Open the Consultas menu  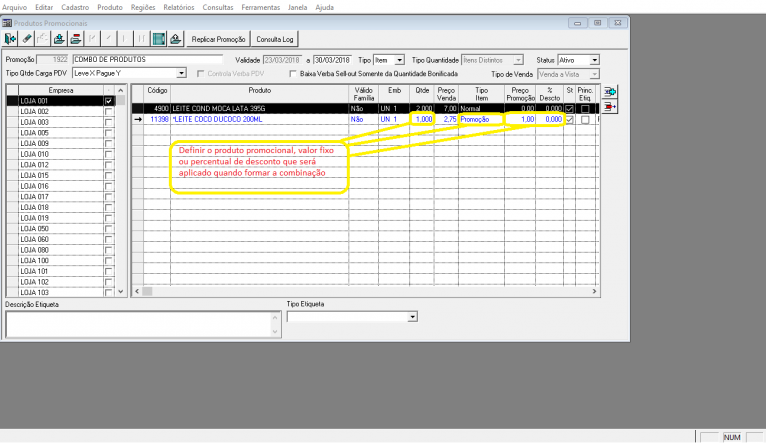pyautogui.click(x=218, y=7)
